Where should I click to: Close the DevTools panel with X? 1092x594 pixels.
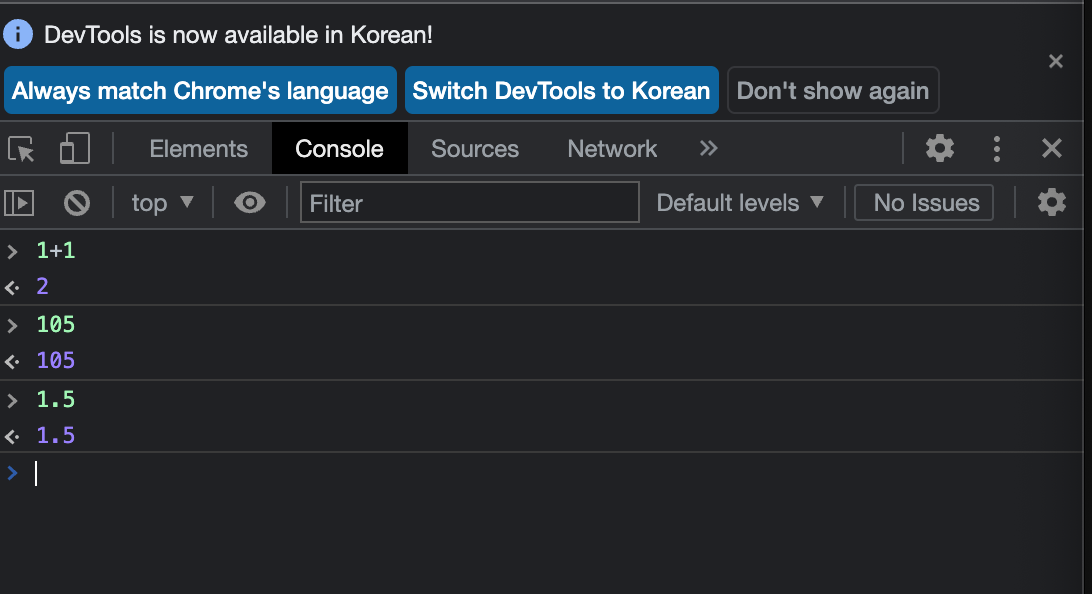point(1052,148)
